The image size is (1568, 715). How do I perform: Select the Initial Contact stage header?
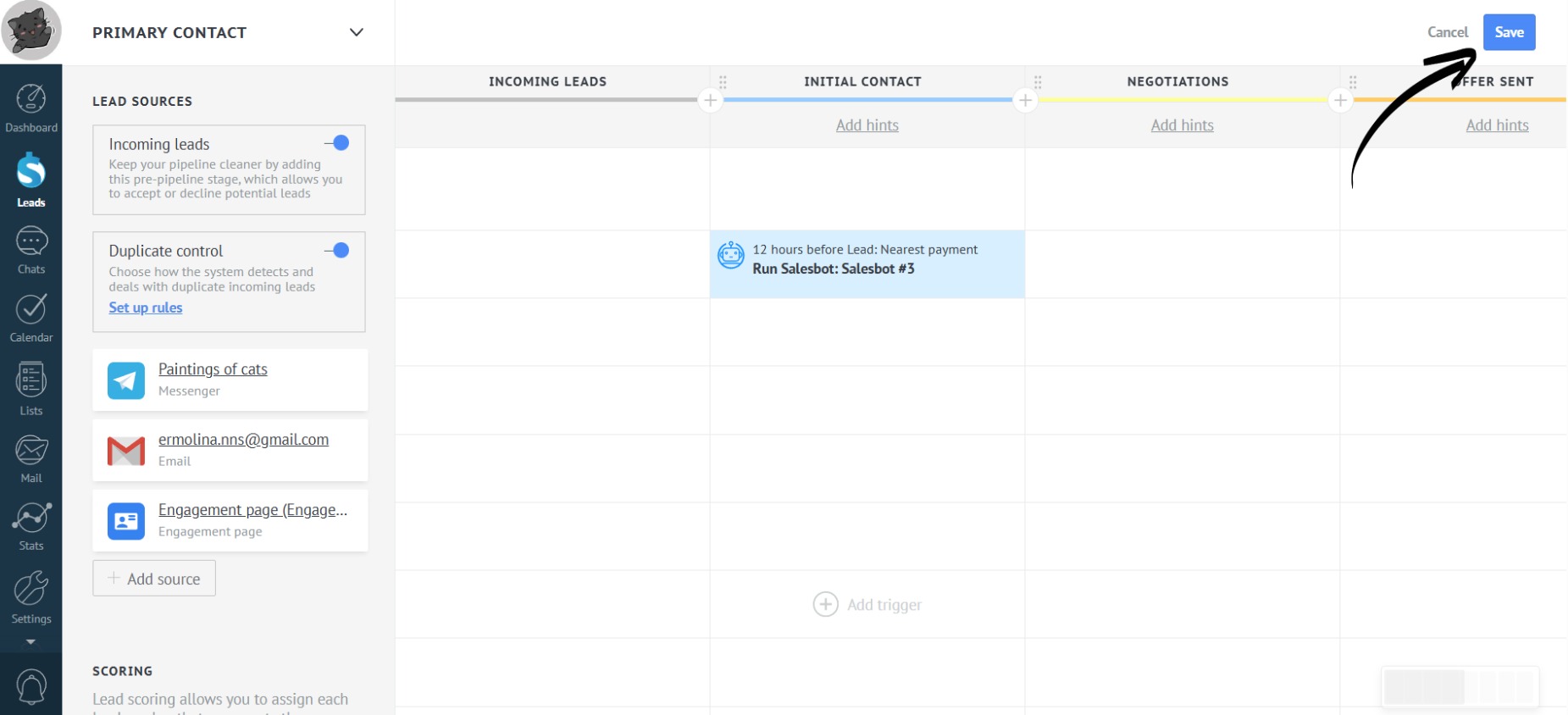click(x=862, y=82)
